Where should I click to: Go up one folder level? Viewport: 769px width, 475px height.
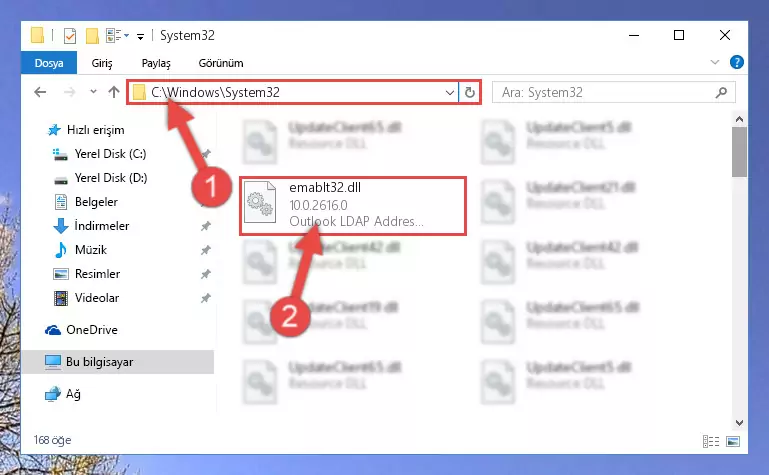pos(114,92)
